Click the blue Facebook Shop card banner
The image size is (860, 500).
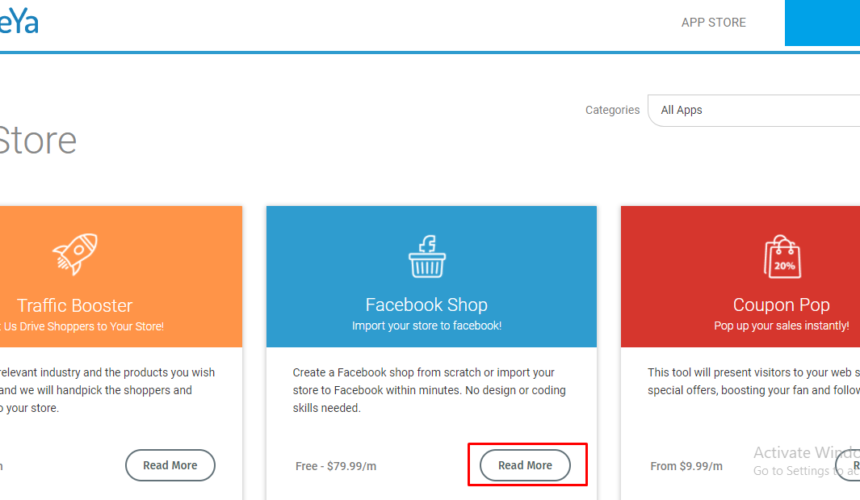[x=431, y=276]
